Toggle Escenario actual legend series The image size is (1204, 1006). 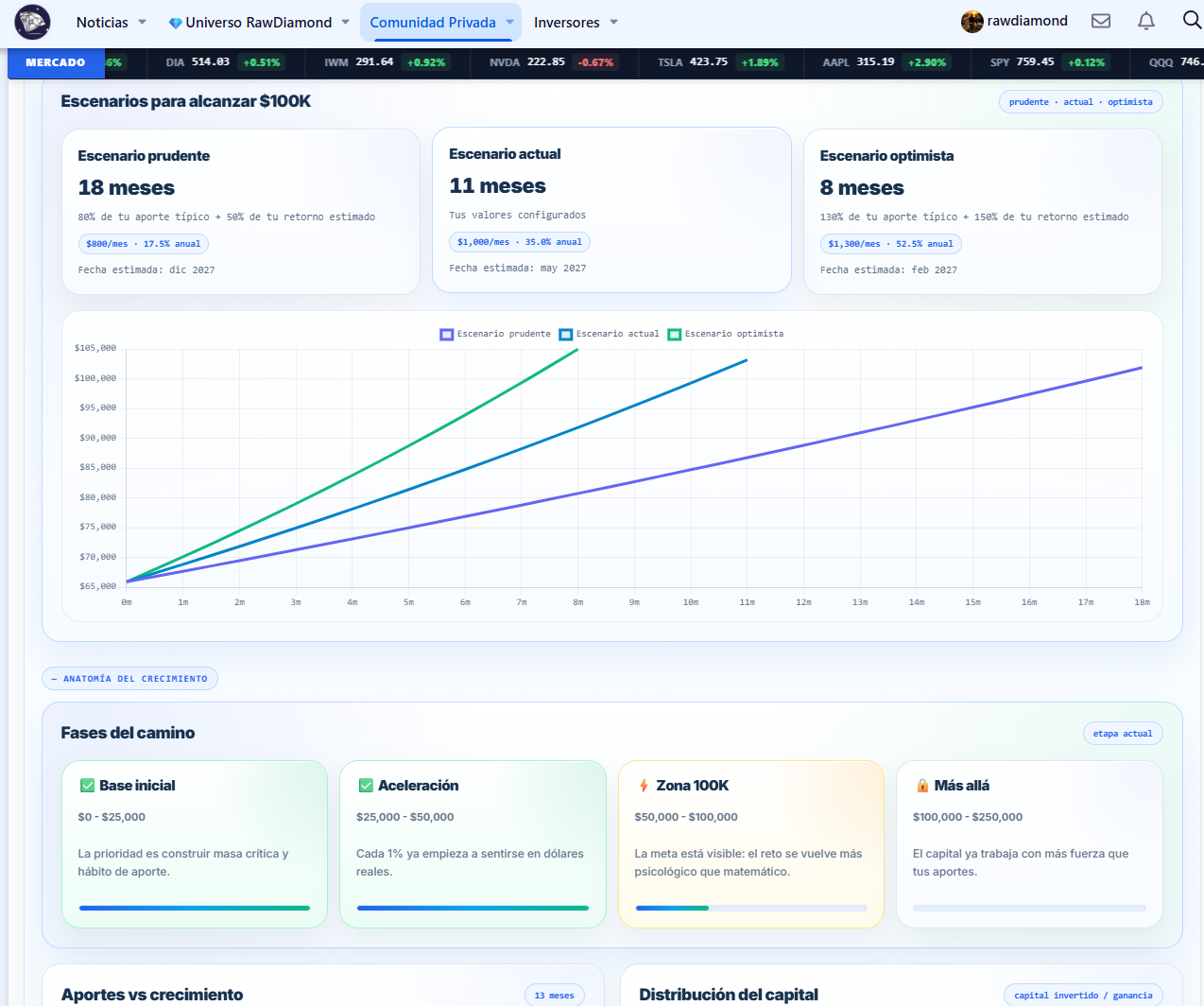point(610,334)
